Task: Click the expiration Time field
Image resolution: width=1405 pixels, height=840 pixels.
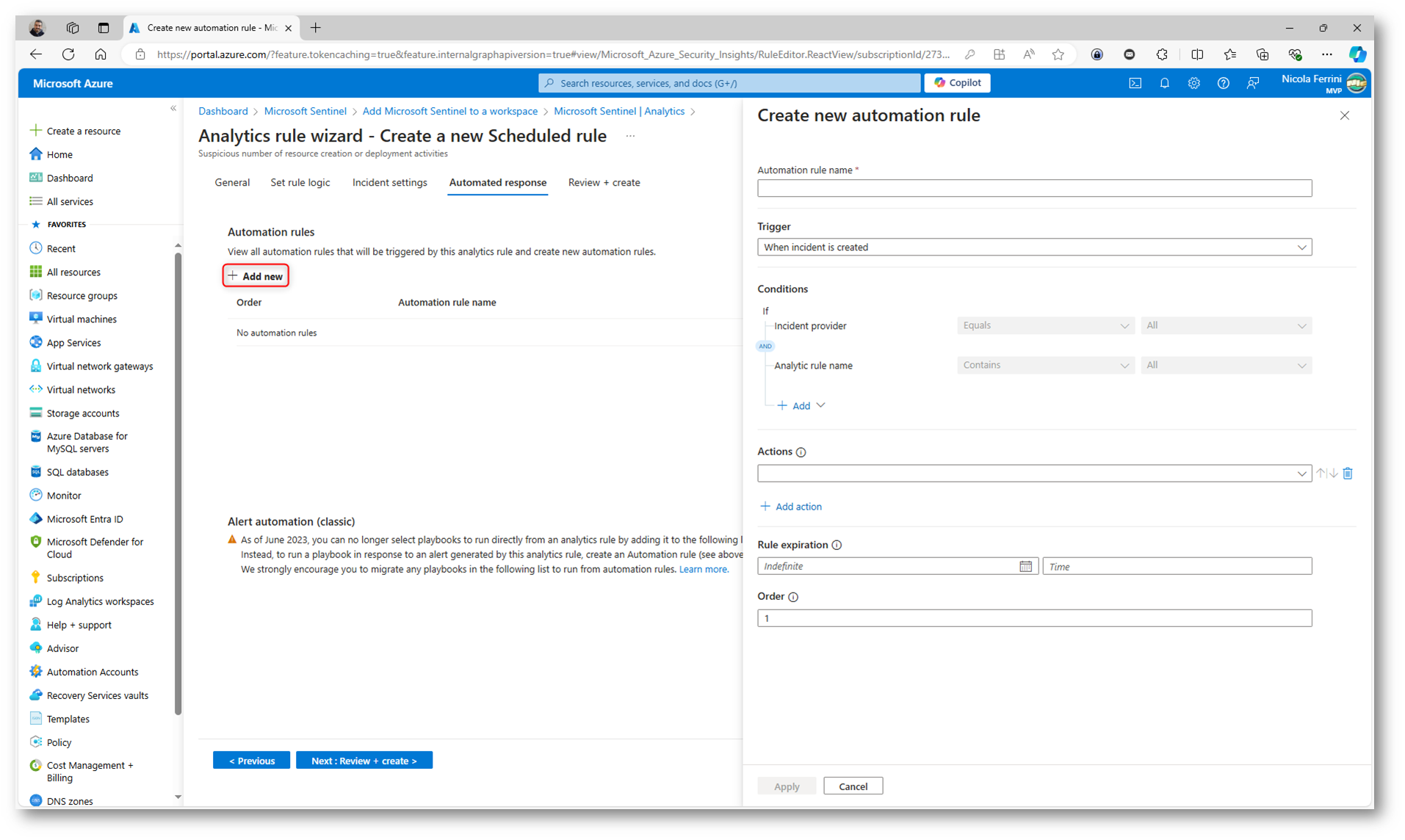Action: (1177, 566)
